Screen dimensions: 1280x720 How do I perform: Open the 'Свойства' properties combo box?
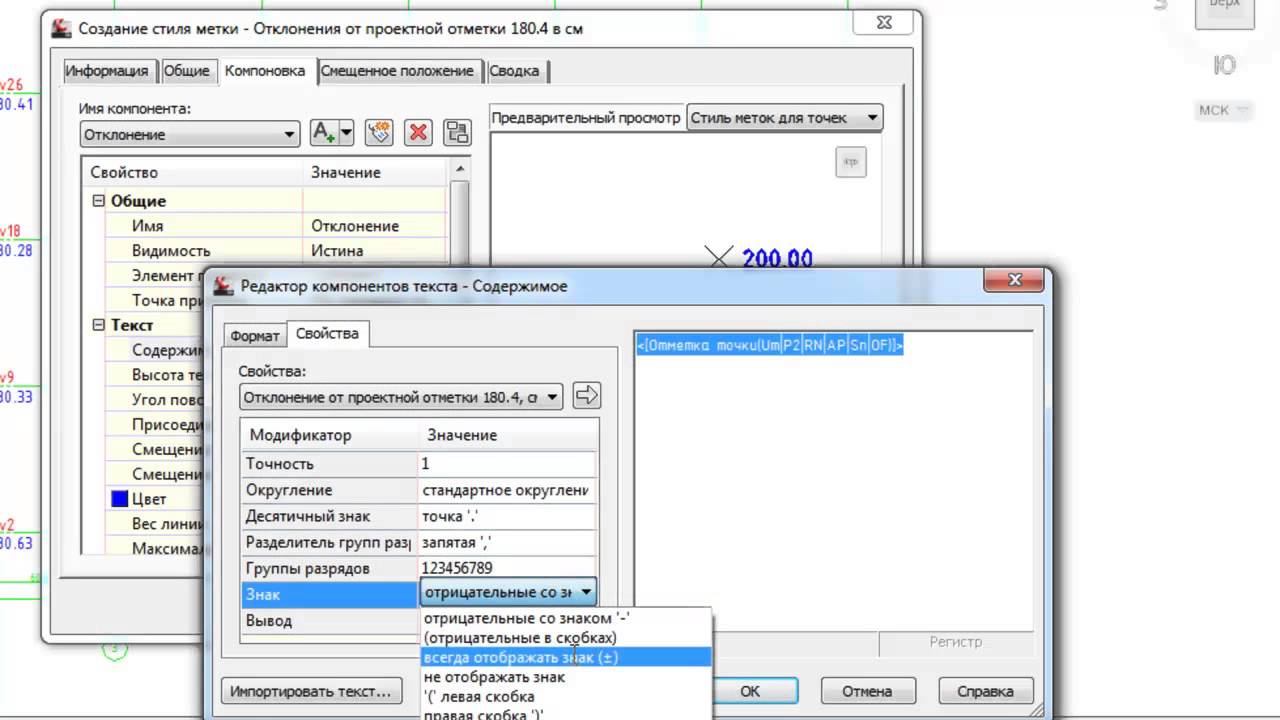[x=401, y=397]
